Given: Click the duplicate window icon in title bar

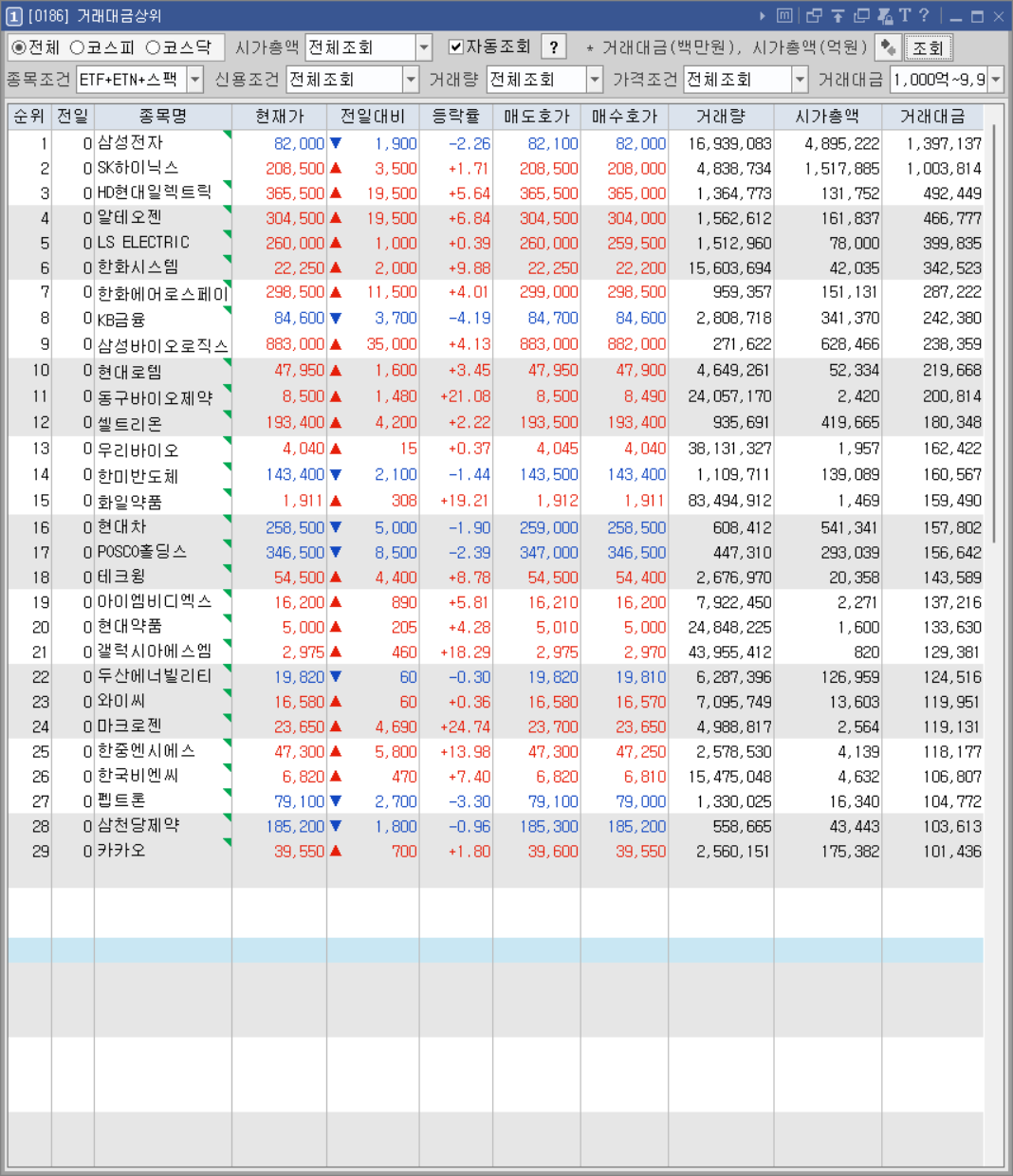Looking at the screenshot, I should (x=861, y=16).
